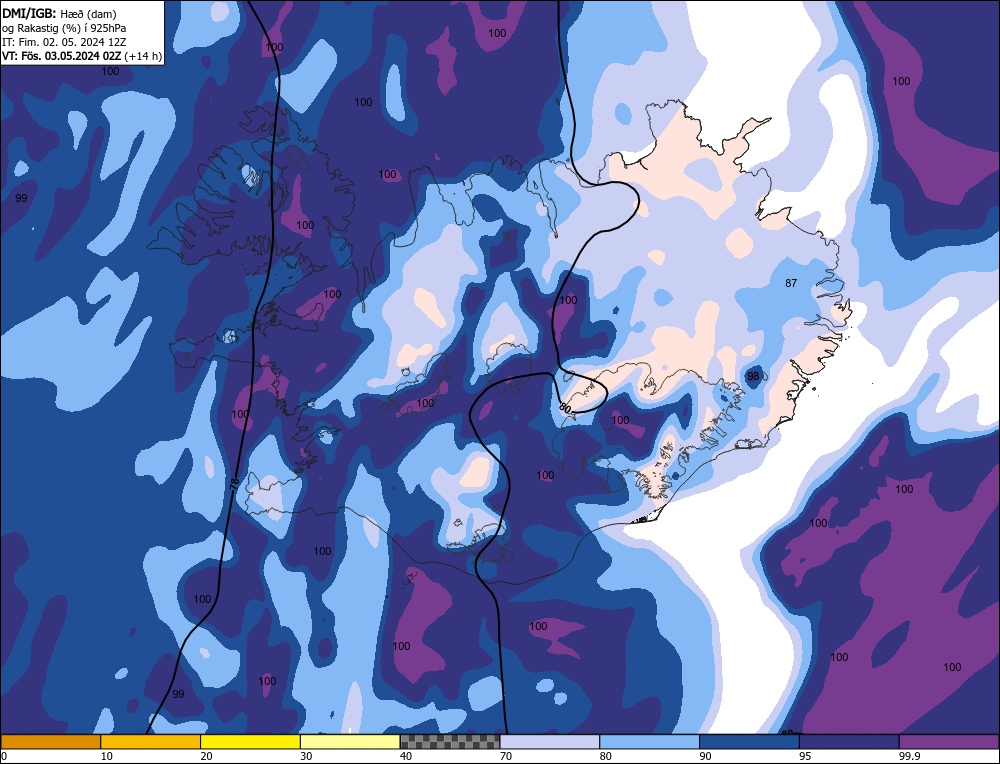
Task: Click the legend scale label '0'
Action: point(4,756)
